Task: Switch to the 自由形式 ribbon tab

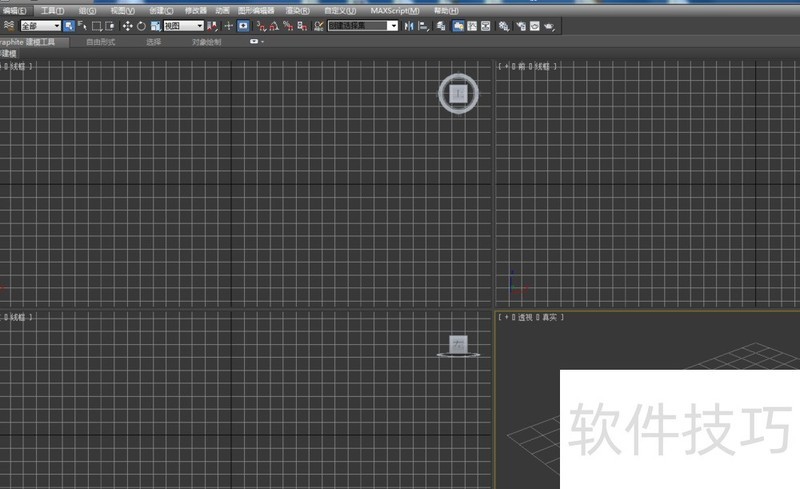Action: pyautogui.click(x=101, y=43)
